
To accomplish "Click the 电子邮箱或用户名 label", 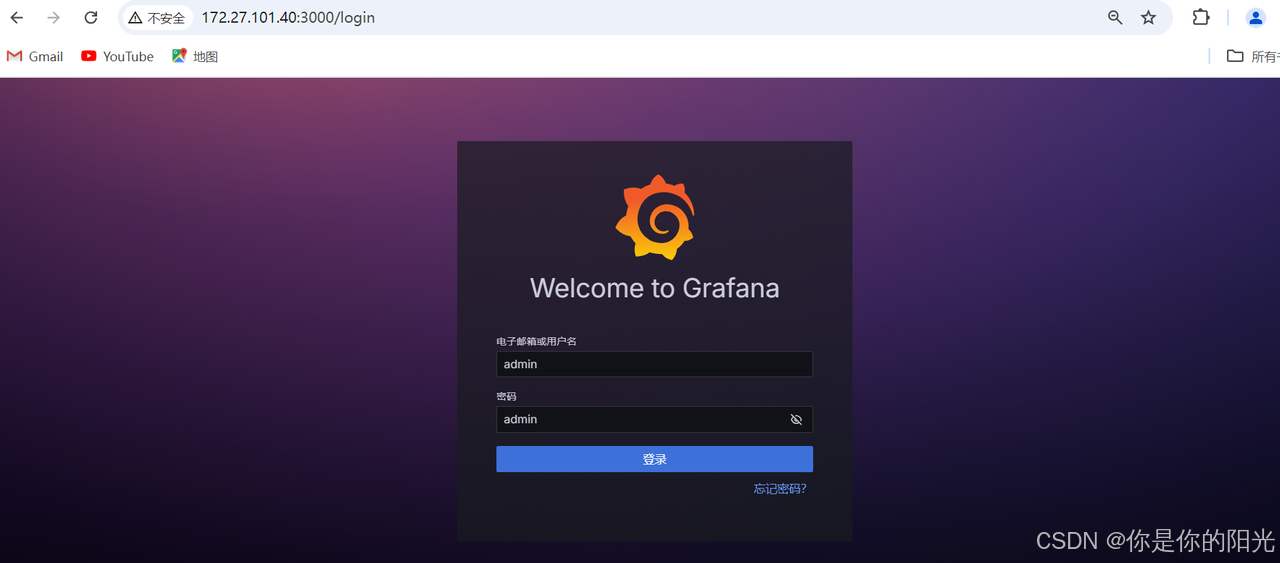I will coord(536,341).
